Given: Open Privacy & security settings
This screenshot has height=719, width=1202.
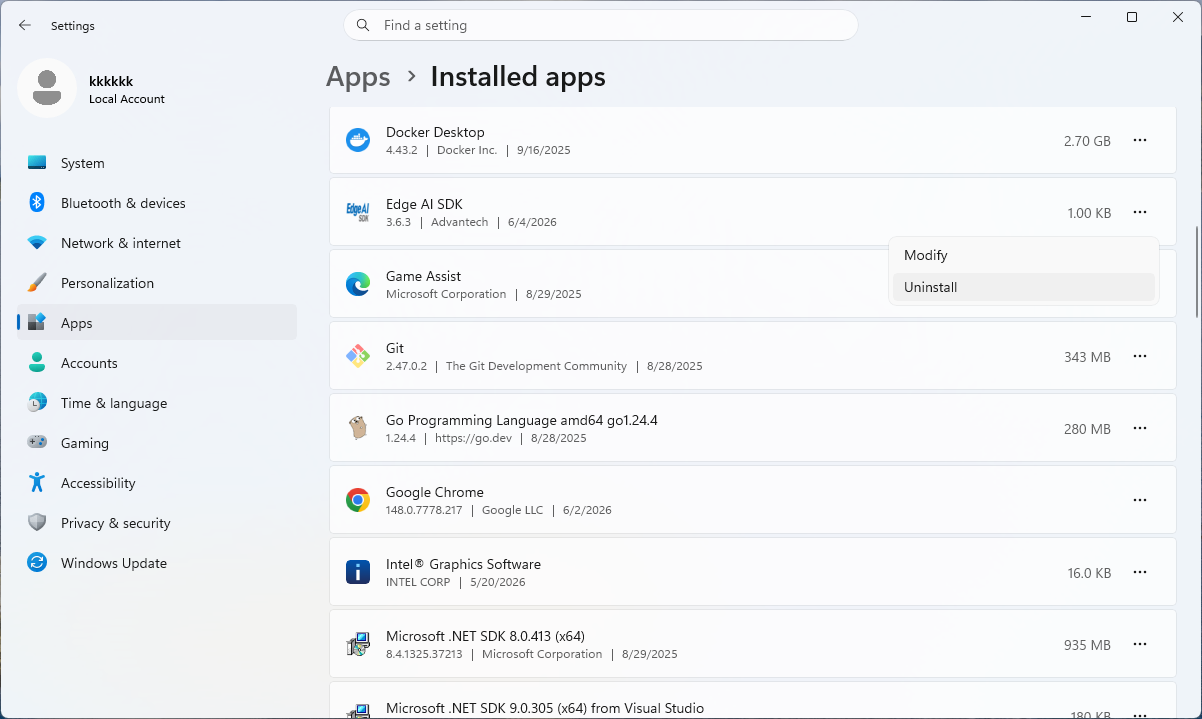Looking at the screenshot, I should (157, 523).
